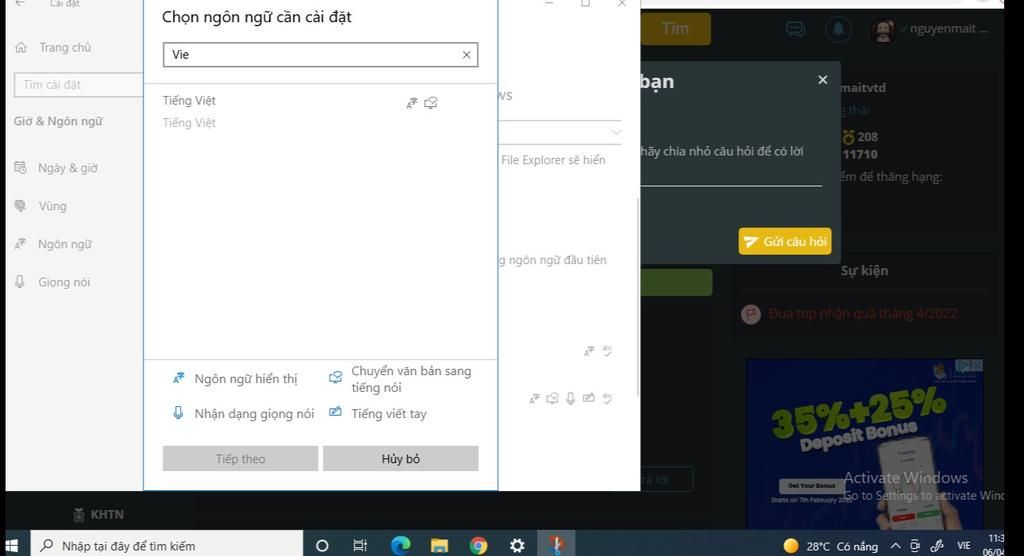The width and height of the screenshot is (1024, 556).
Task: Open Ngày & giờ settings page
Action: coord(56,168)
